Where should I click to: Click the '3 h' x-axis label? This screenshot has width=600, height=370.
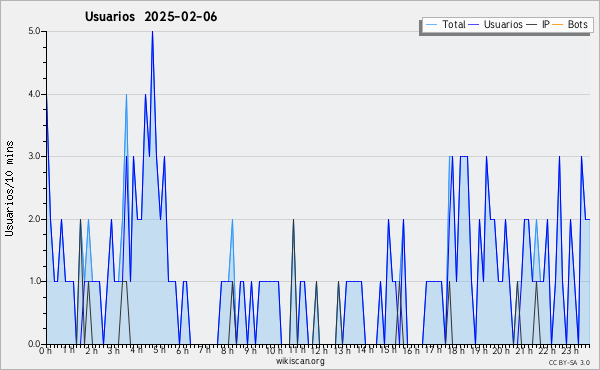114,351
